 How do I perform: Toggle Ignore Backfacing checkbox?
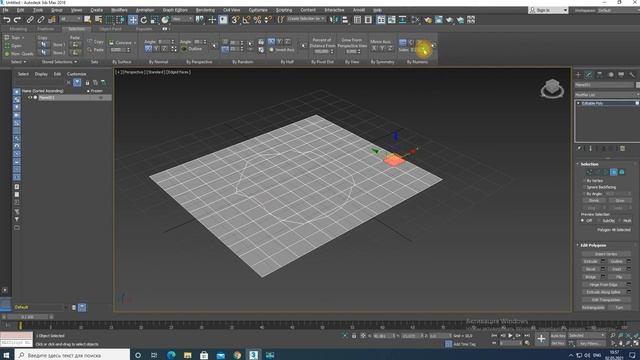(x=584, y=187)
